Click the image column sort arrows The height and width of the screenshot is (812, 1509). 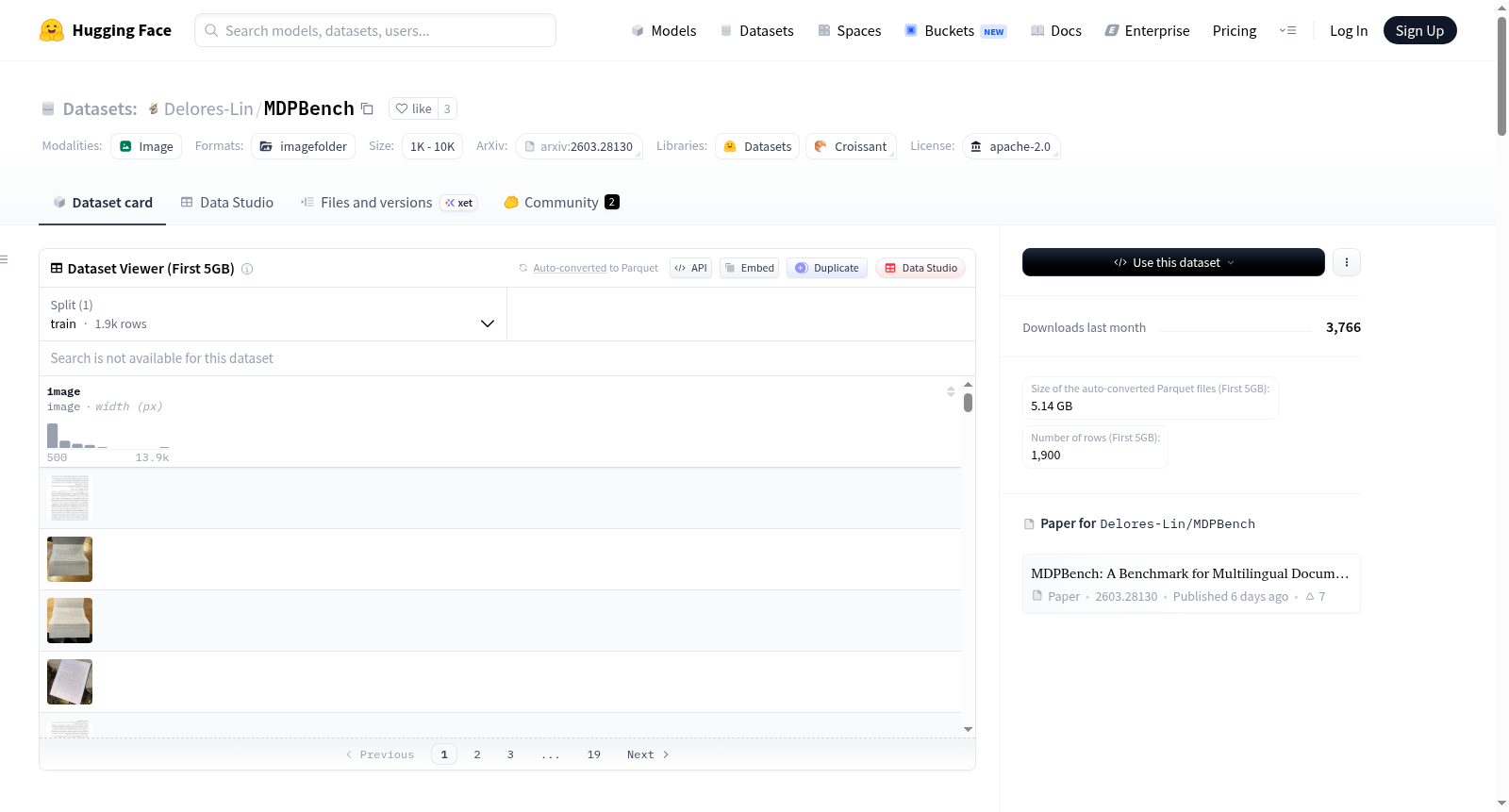point(951,391)
